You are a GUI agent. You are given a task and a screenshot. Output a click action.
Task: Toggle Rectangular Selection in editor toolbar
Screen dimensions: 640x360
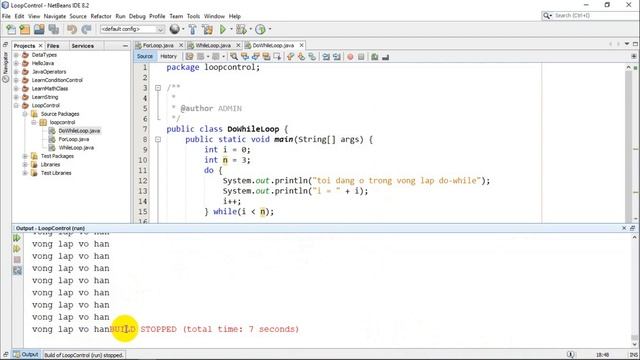pos(277,57)
